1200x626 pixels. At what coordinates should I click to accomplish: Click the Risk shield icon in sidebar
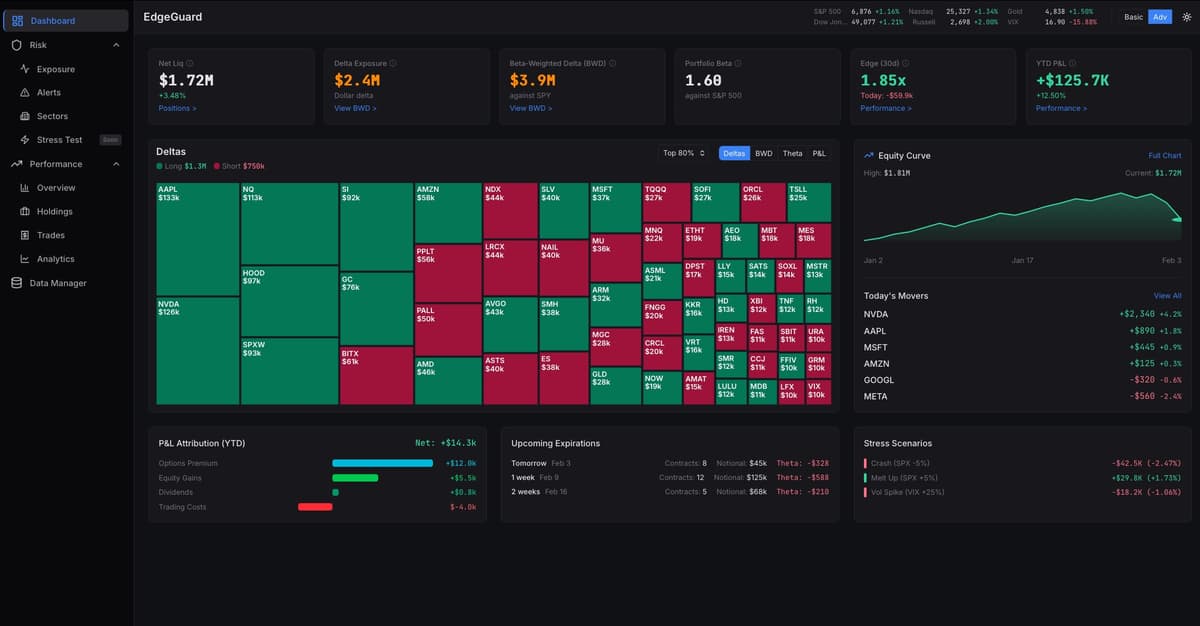pos(14,44)
